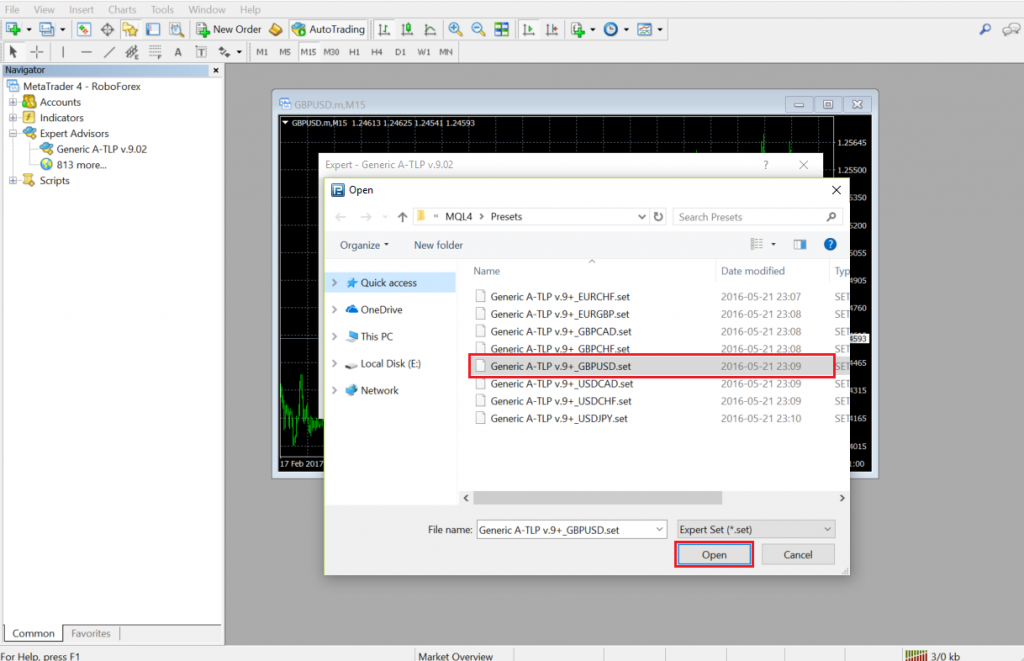
Task: Select the Text Label tool
Action: coord(201,52)
